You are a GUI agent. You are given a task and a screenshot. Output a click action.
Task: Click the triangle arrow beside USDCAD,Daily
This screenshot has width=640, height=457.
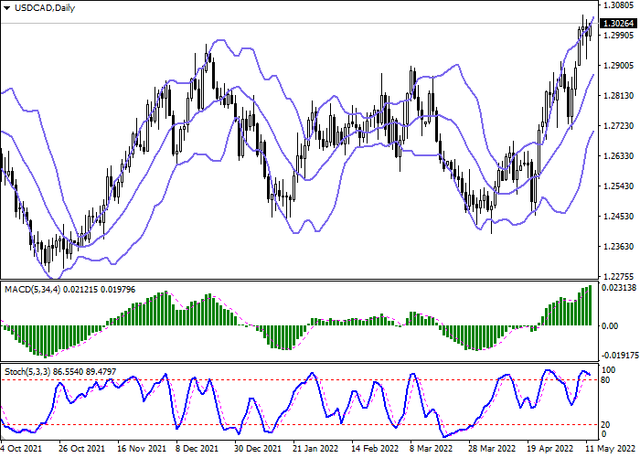coord(7,7)
